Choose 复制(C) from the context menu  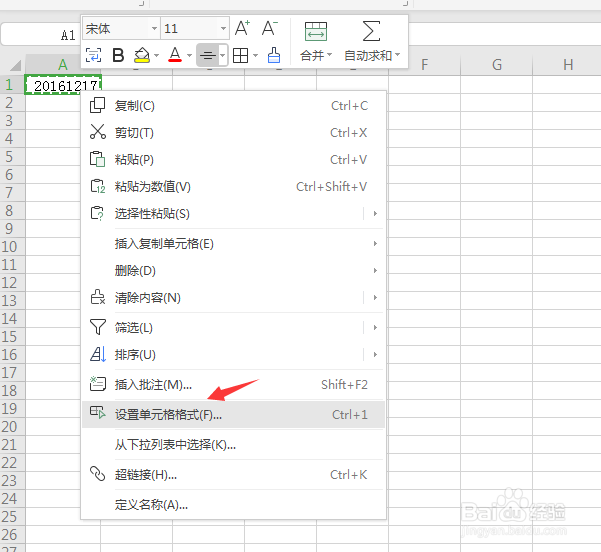tap(233, 105)
